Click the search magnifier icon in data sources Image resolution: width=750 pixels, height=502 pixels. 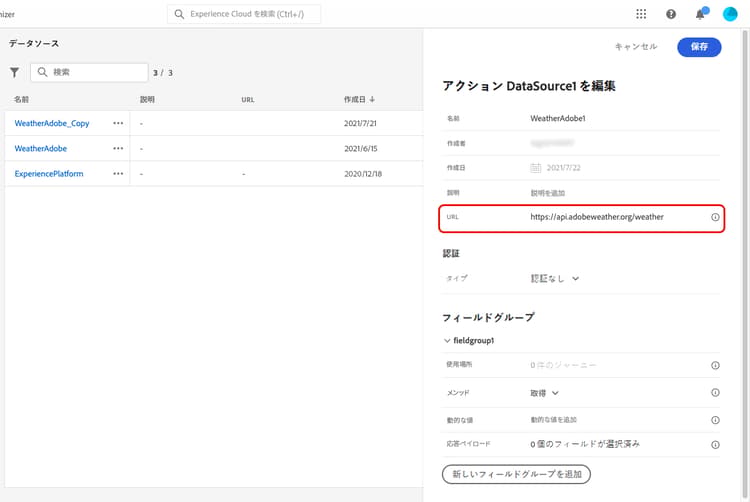[x=43, y=72]
